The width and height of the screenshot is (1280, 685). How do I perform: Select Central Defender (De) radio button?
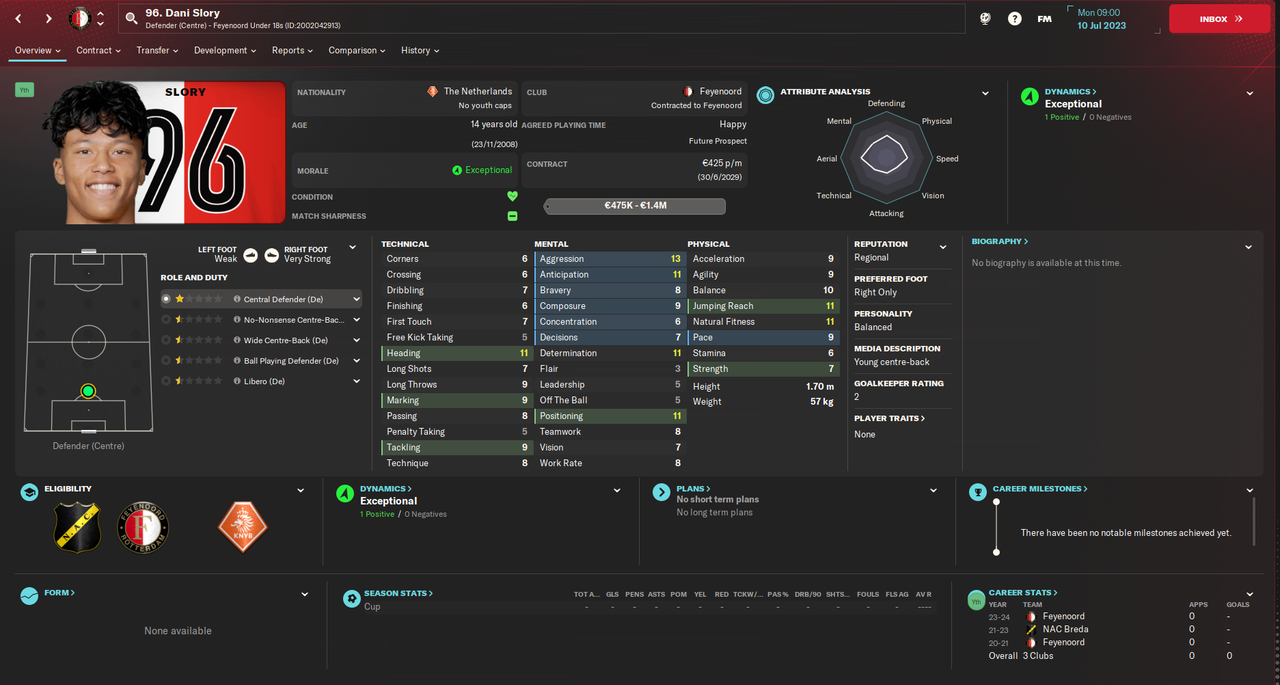point(166,299)
